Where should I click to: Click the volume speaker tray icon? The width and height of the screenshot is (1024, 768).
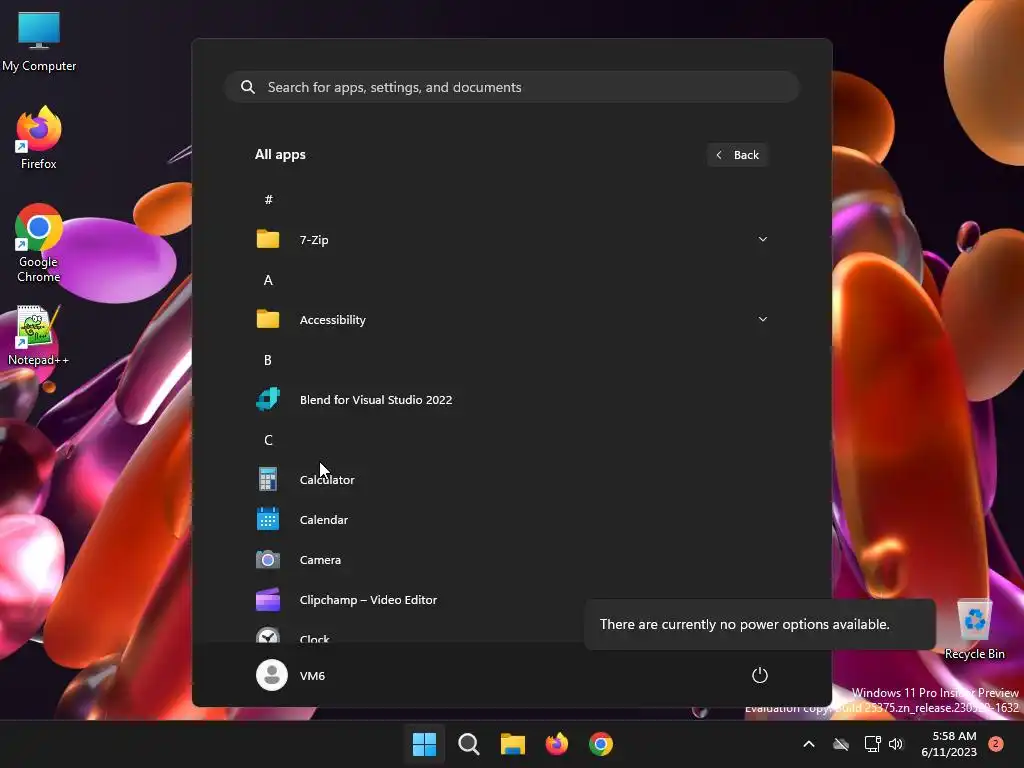click(896, 744)
